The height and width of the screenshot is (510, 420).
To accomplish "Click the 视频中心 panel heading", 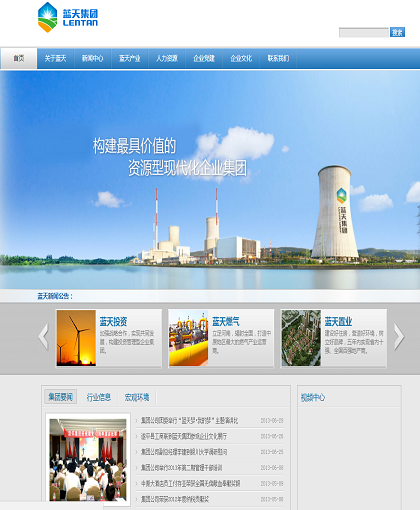I will pyautogui.click(x=313, y=397).
